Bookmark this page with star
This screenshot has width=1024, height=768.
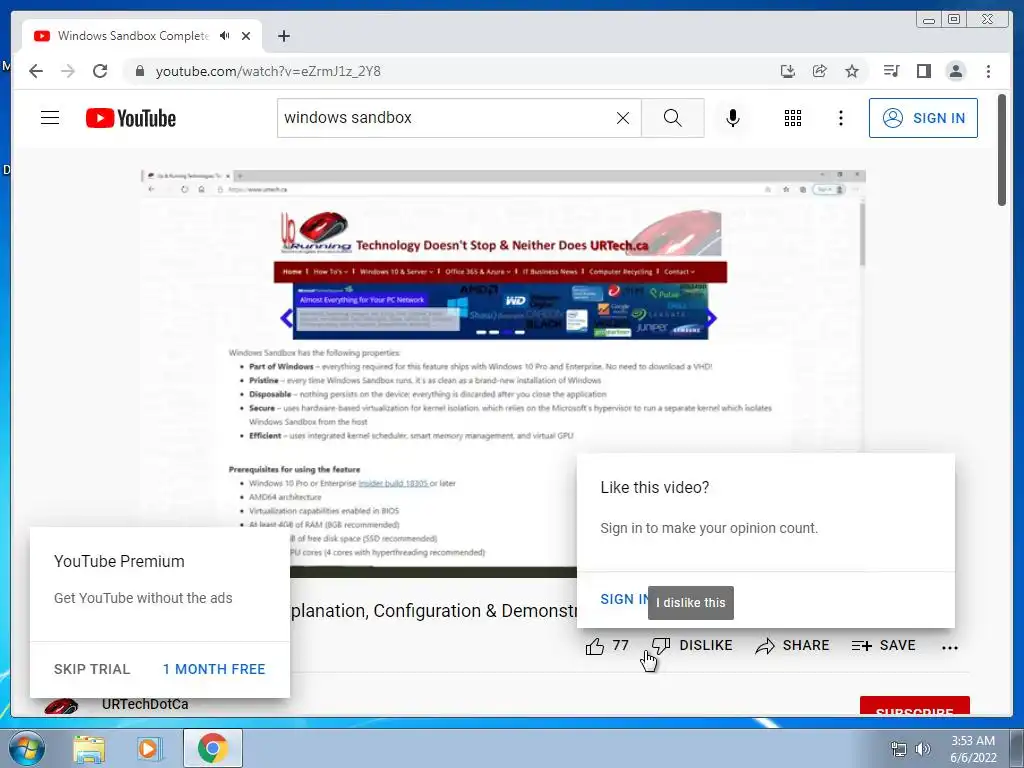point(852,71)
